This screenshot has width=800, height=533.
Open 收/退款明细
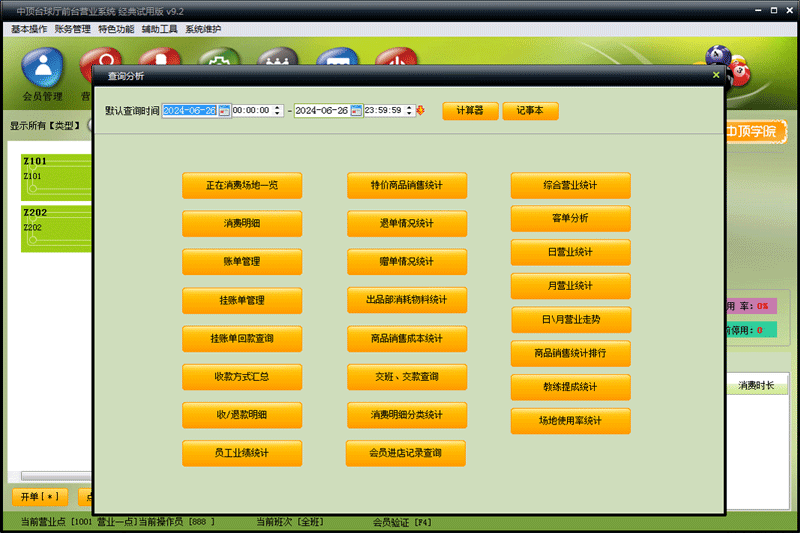(x=242, y=415)
